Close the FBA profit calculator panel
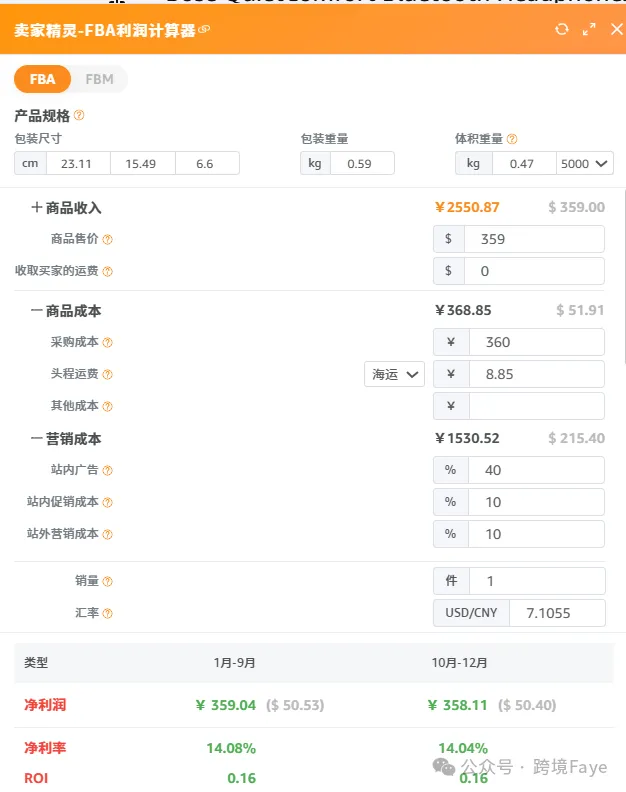The width and height of the screenshot is (626, 792). [616, 29]
